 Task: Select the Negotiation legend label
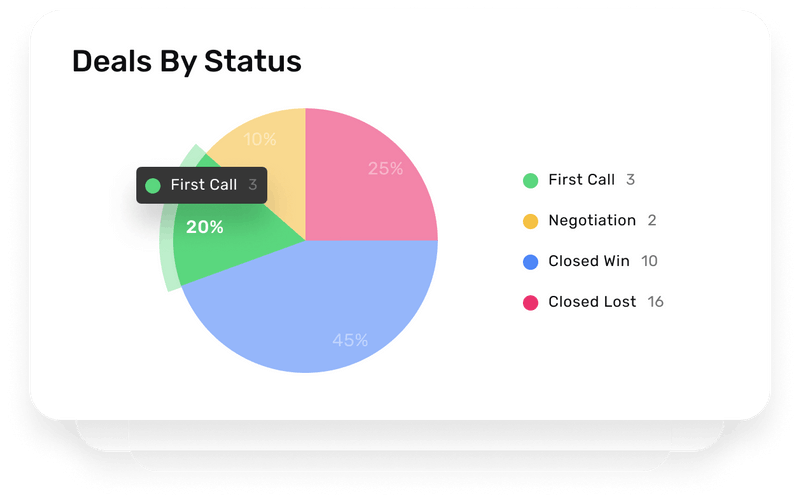[x=591, y=220]
